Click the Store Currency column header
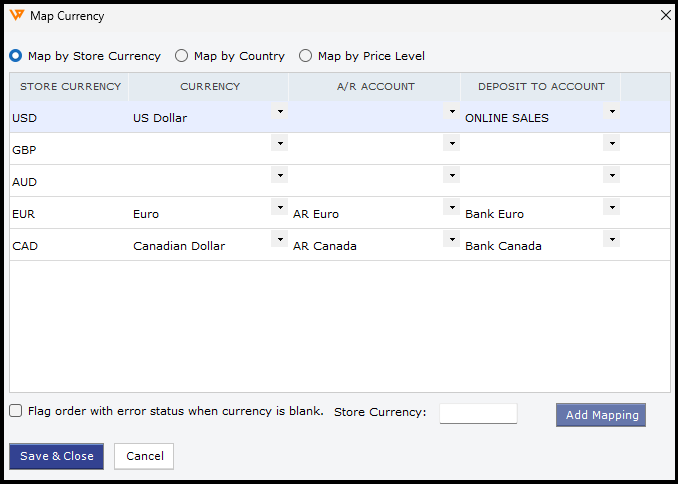 click(70, 87)
